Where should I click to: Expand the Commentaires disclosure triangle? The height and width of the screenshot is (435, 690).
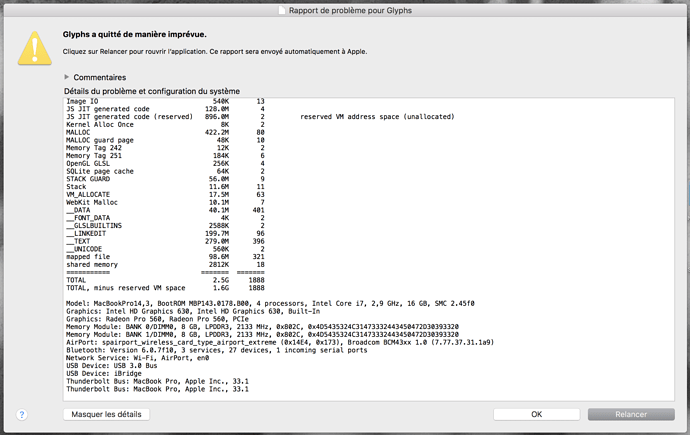[x=66, y=77]
